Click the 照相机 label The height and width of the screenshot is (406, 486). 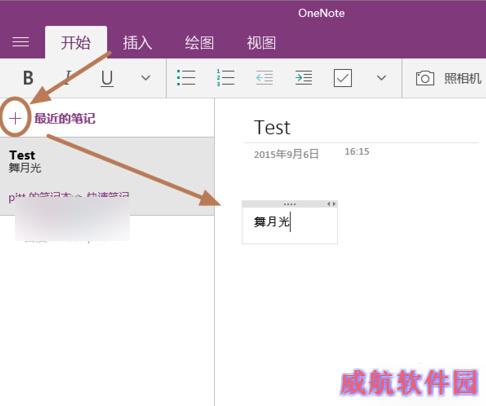tap(463, 79)
